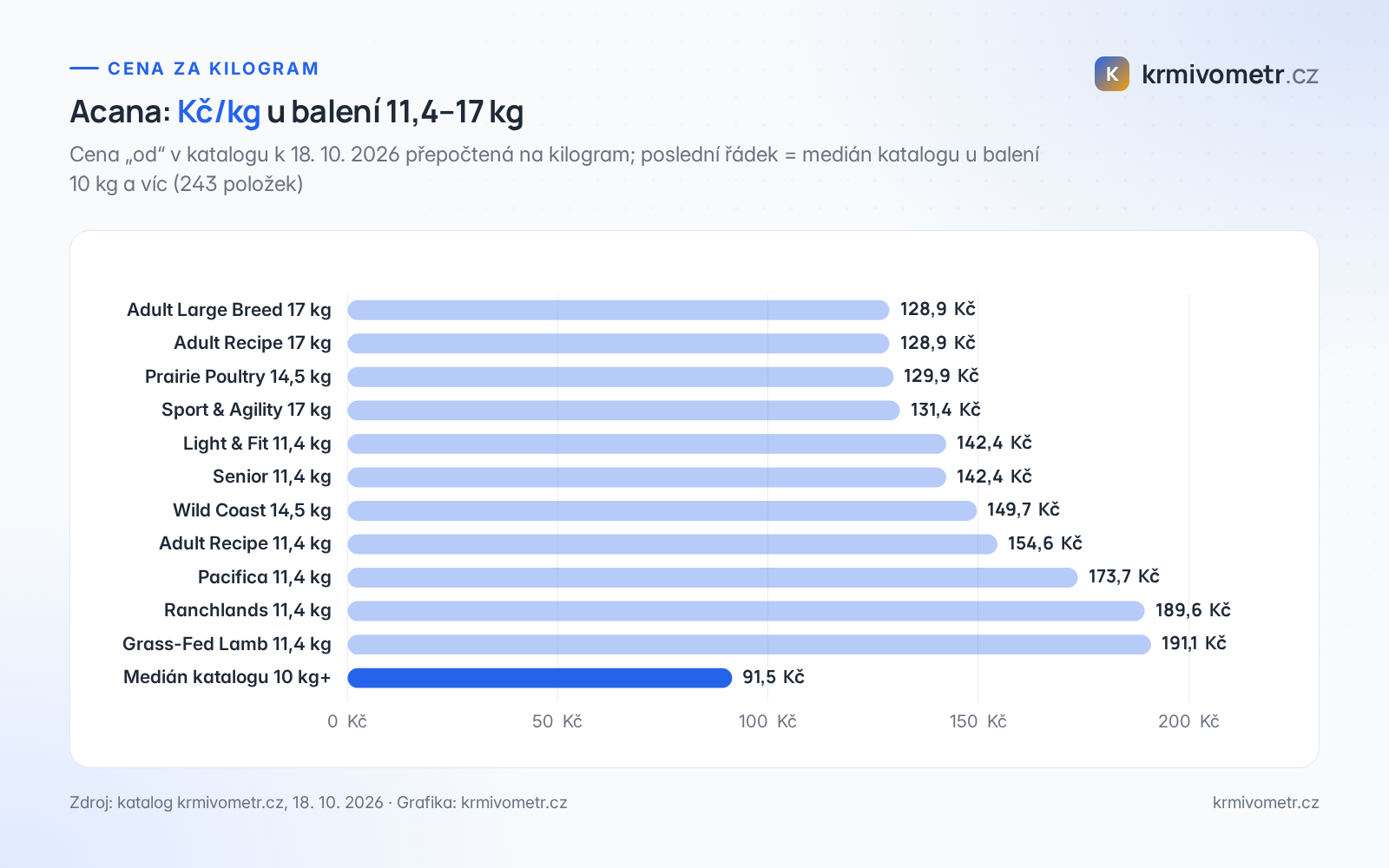The image size is (1389, 868).
Task: Click the value '191,1 Kč'
Action: (1194, 643)
